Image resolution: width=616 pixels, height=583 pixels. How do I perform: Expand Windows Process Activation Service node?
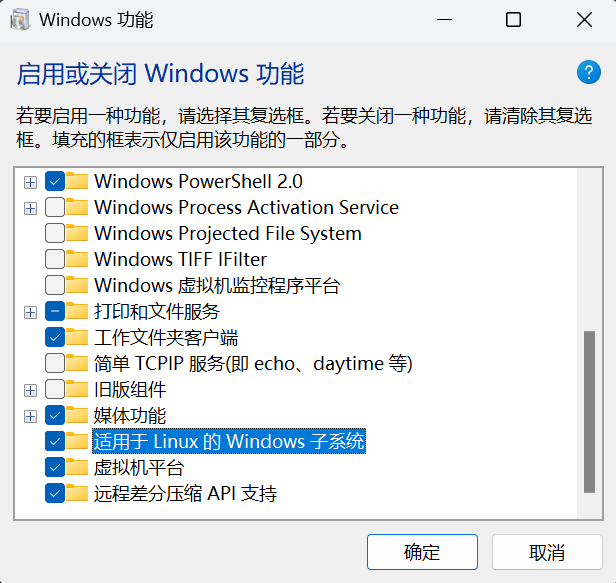(x=30, y=208)
